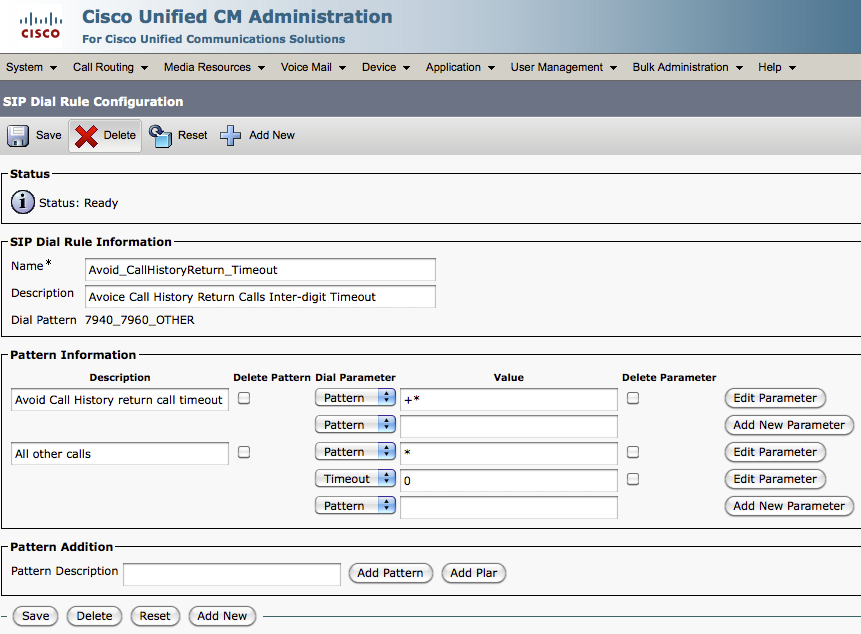Open the Media Resources menu

214,68
